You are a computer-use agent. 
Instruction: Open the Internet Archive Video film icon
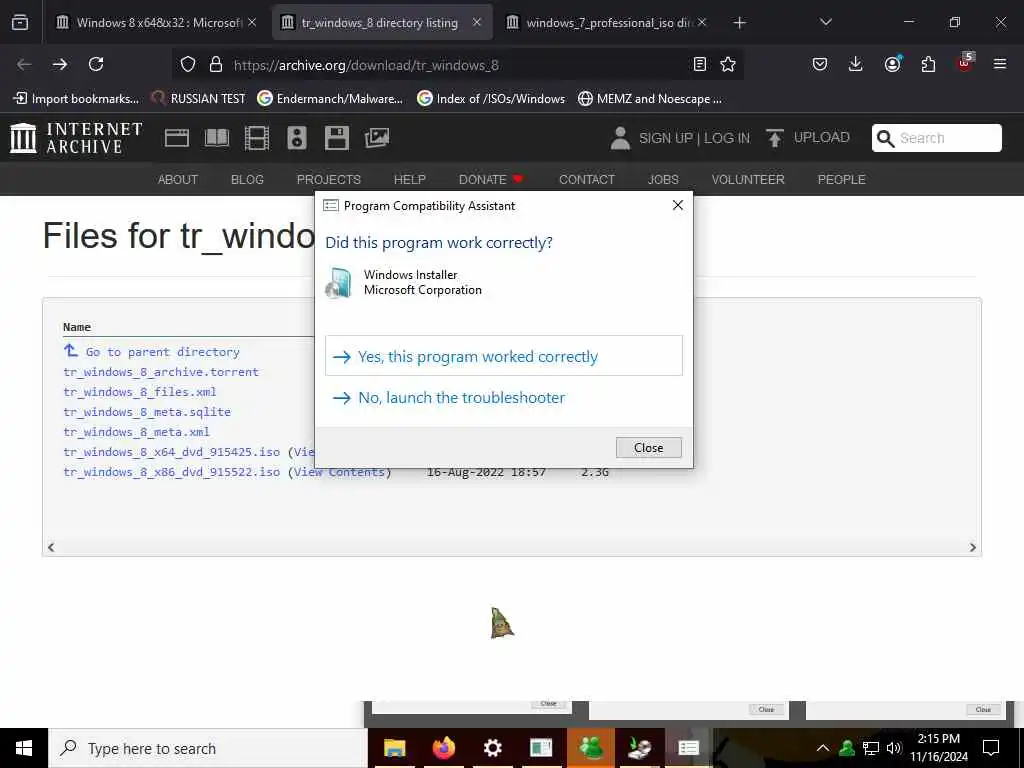tap(257, 138)
